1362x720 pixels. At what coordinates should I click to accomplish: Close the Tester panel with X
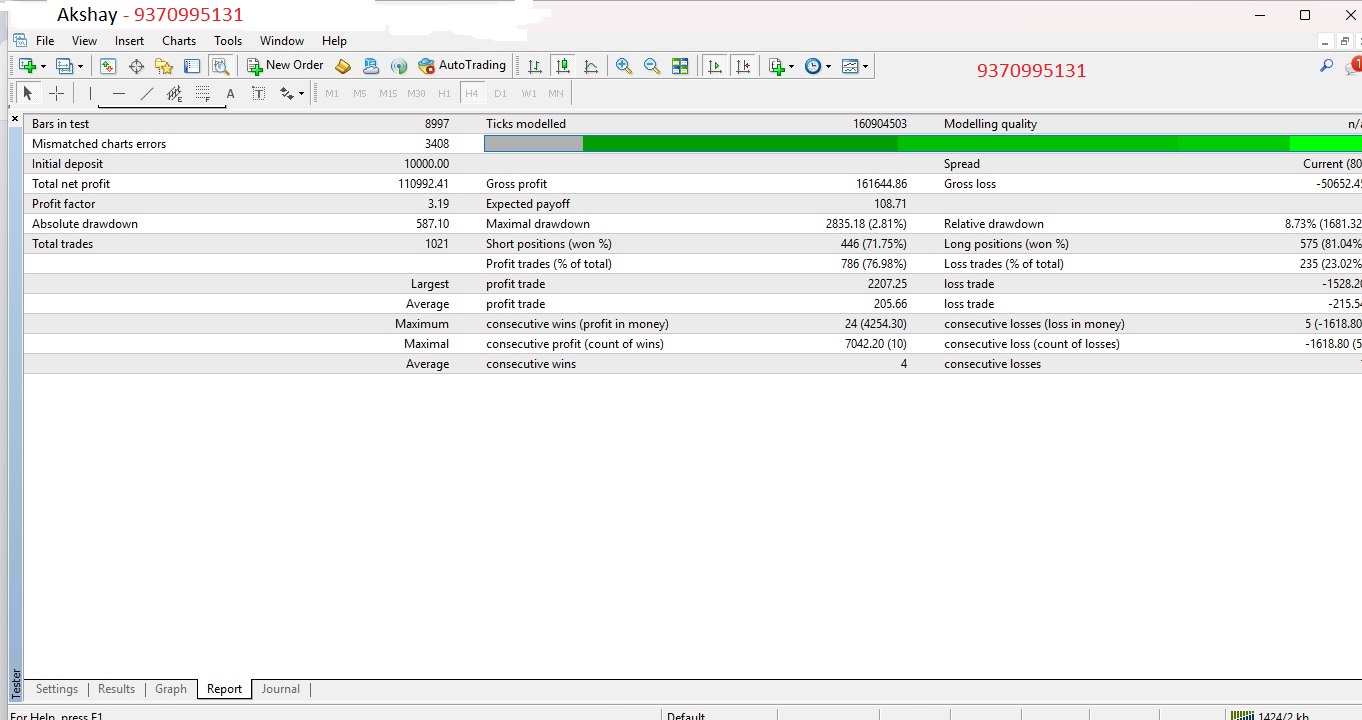[15, 119]
